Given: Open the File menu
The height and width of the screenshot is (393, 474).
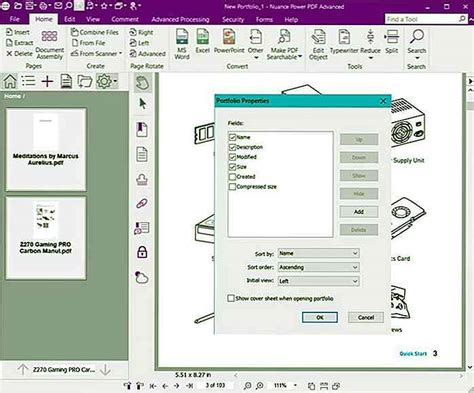Looking at the screenshot, I should click(x=14, y=19).
